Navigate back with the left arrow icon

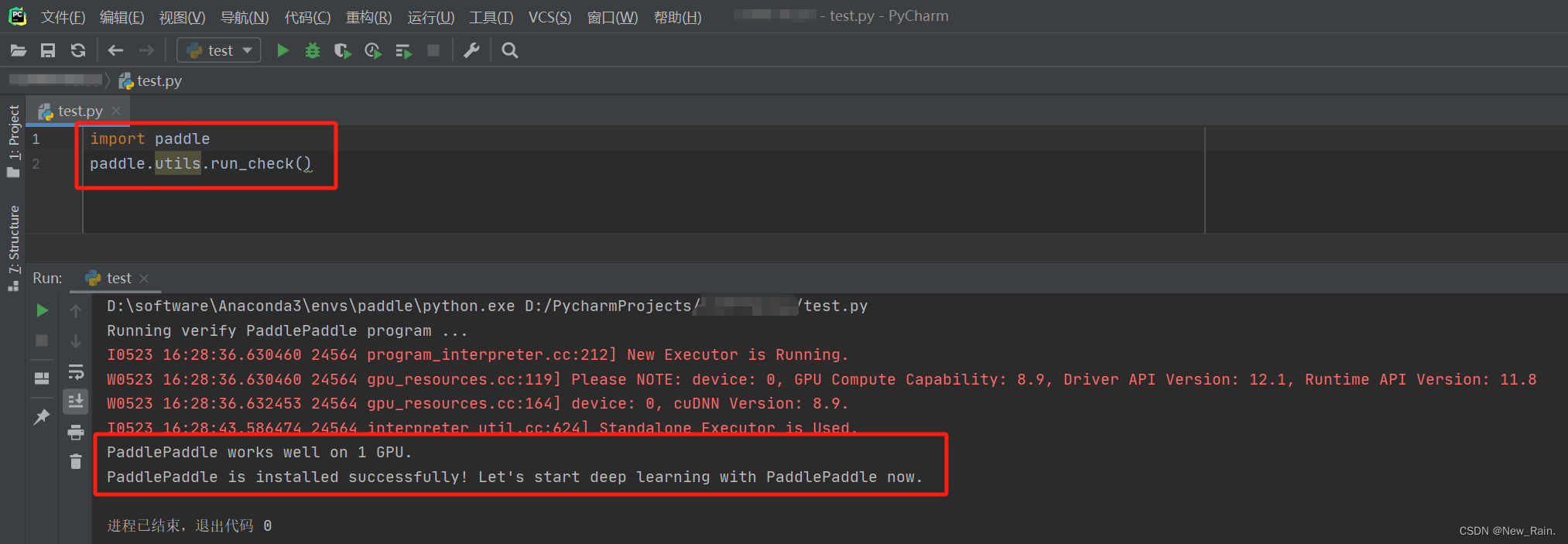point(115,50)
